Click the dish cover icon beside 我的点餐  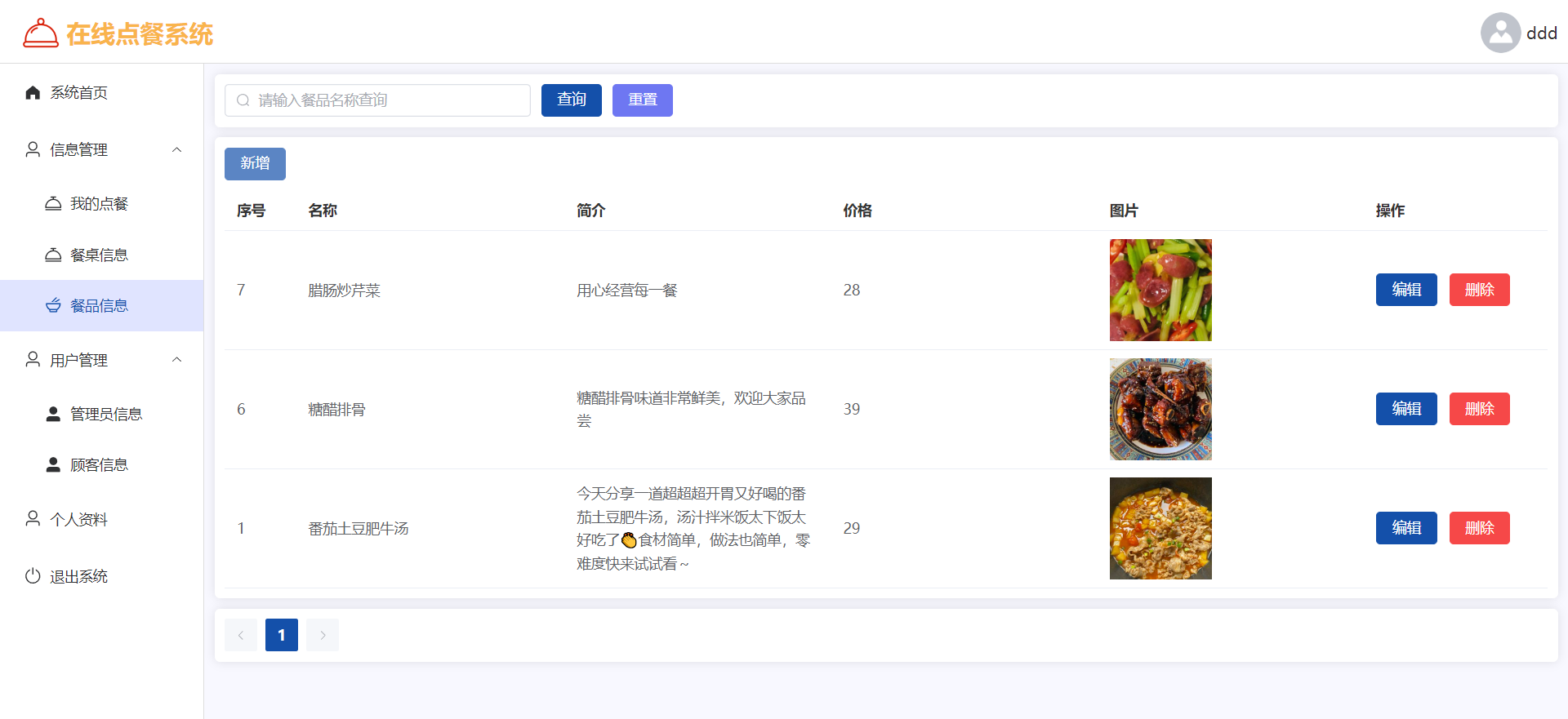(x=53, y=203)
